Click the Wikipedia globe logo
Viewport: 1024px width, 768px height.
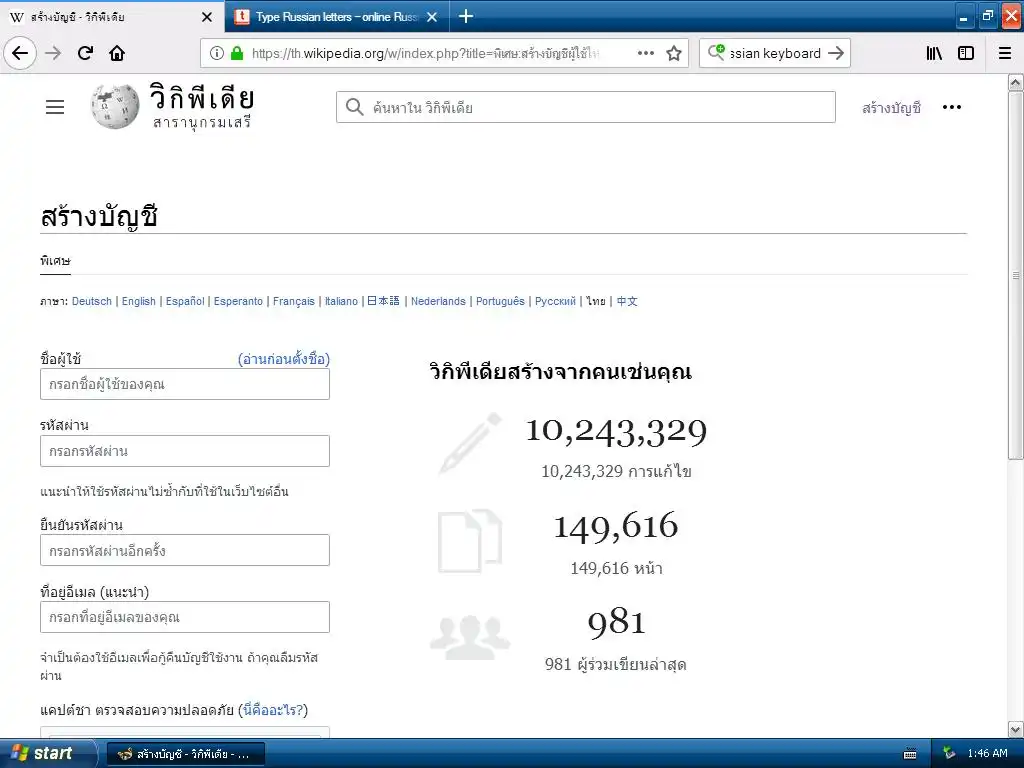tap(115, 106)
